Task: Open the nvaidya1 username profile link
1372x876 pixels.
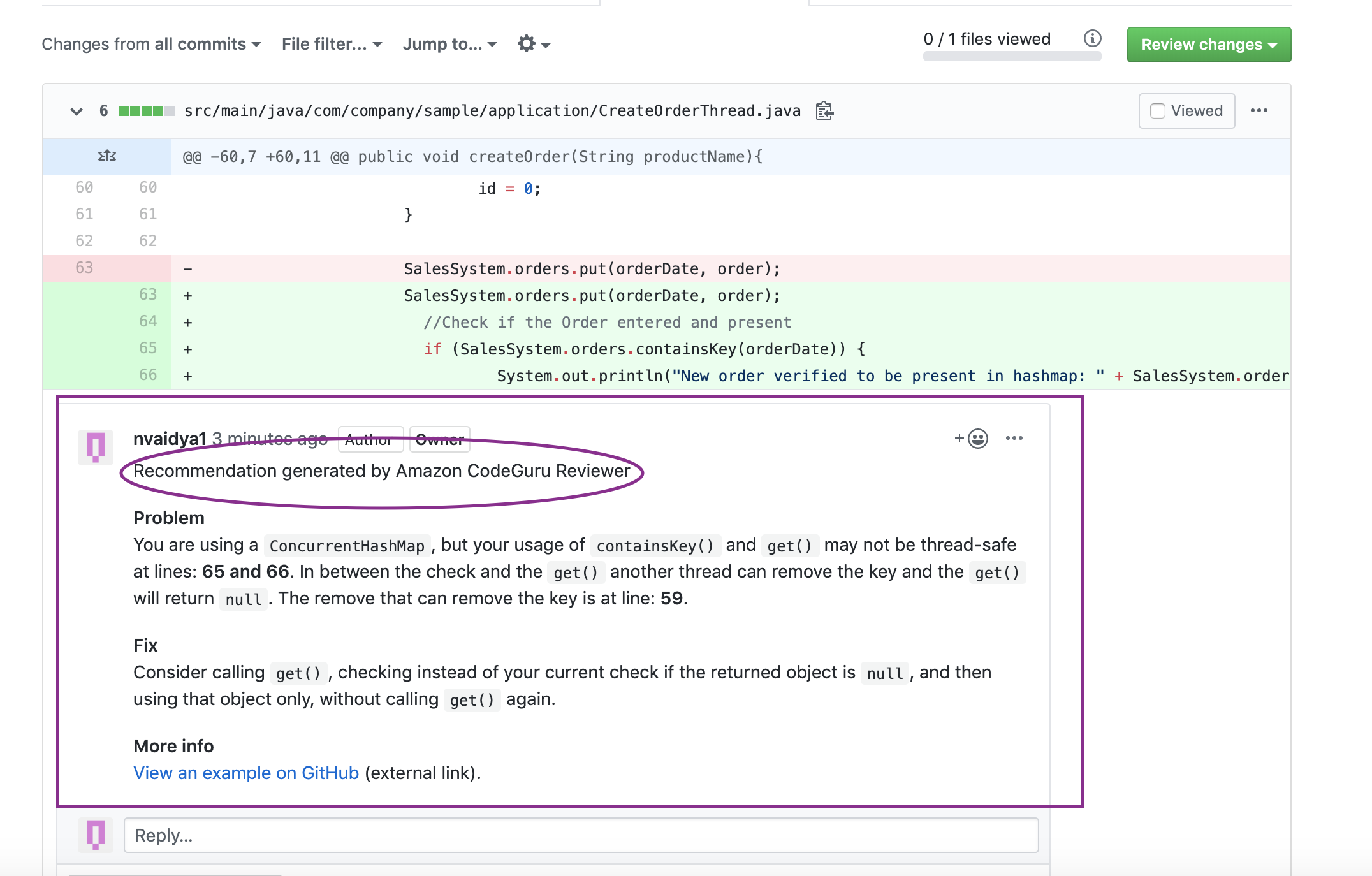Action: pyautogui.click(x=170, y=439)
